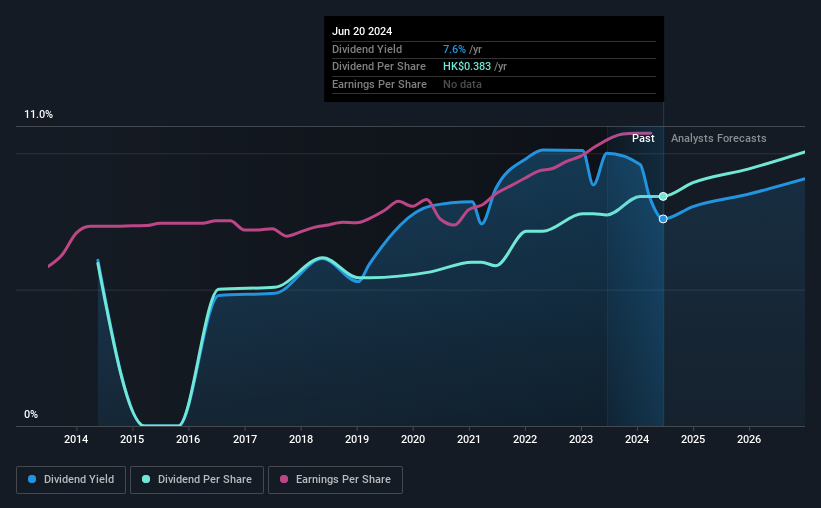This screenshot has width=821, height=508.
Task: Click the pink dot in Earnings Per Share legend
Action: pos(284,479)
